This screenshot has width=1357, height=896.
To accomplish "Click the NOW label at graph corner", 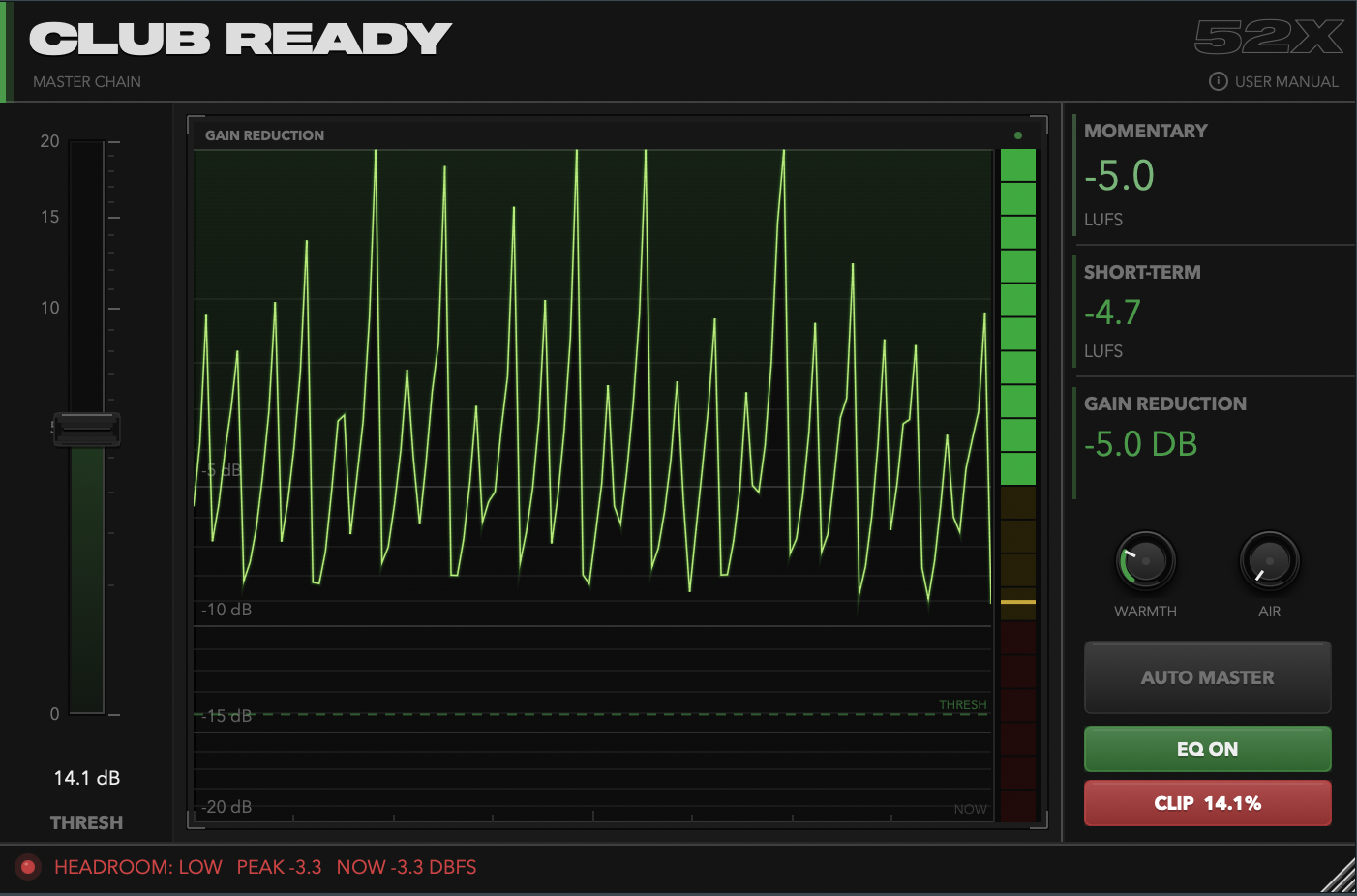I will point(970,809).
